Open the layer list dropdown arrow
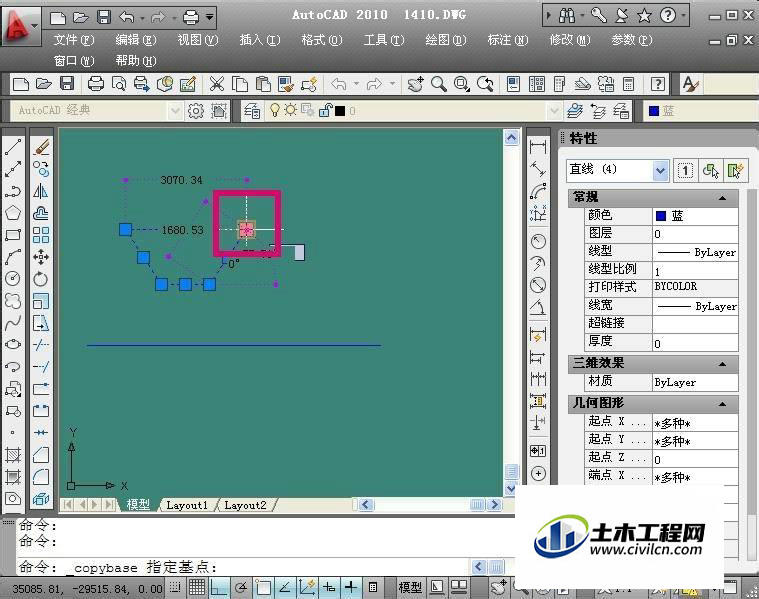This screenshot has width=759, height=599. (x=554, y=111)
